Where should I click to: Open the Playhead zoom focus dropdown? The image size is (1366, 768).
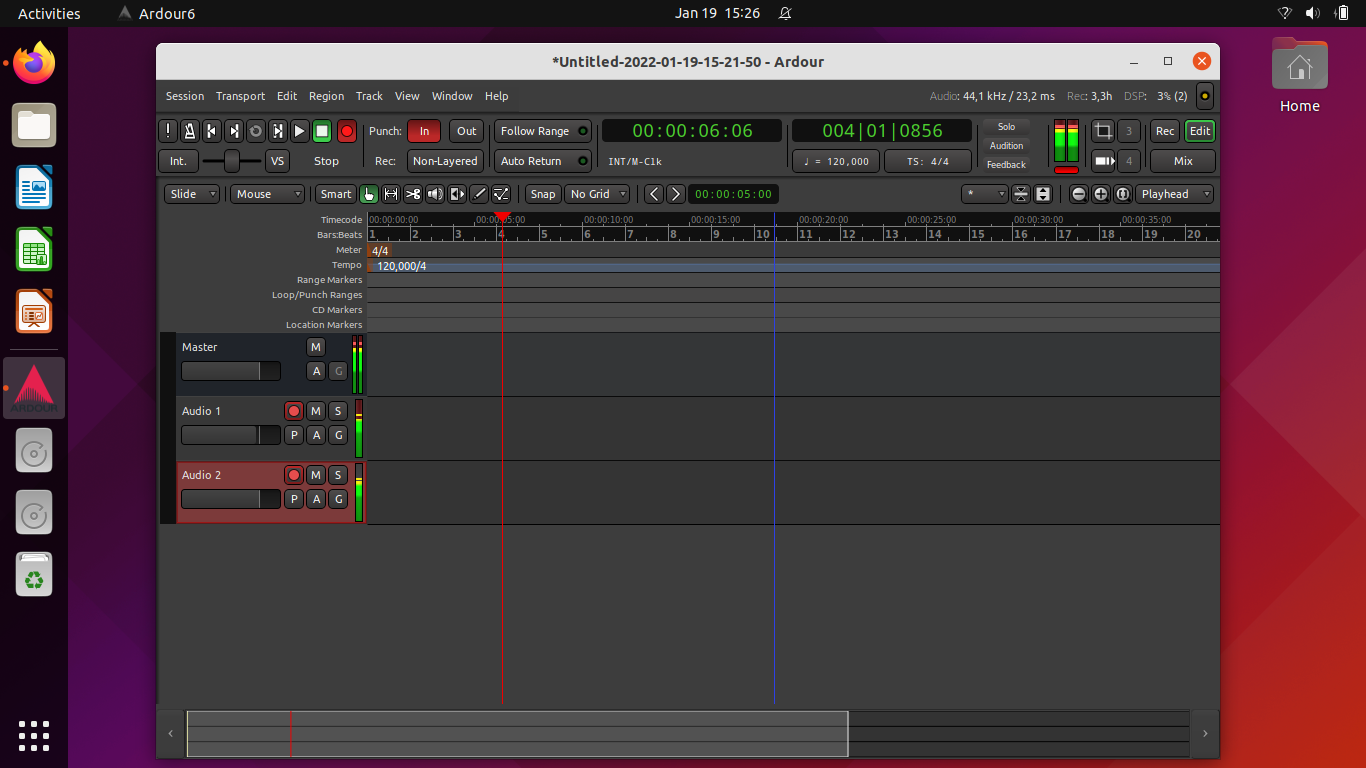1174,194
